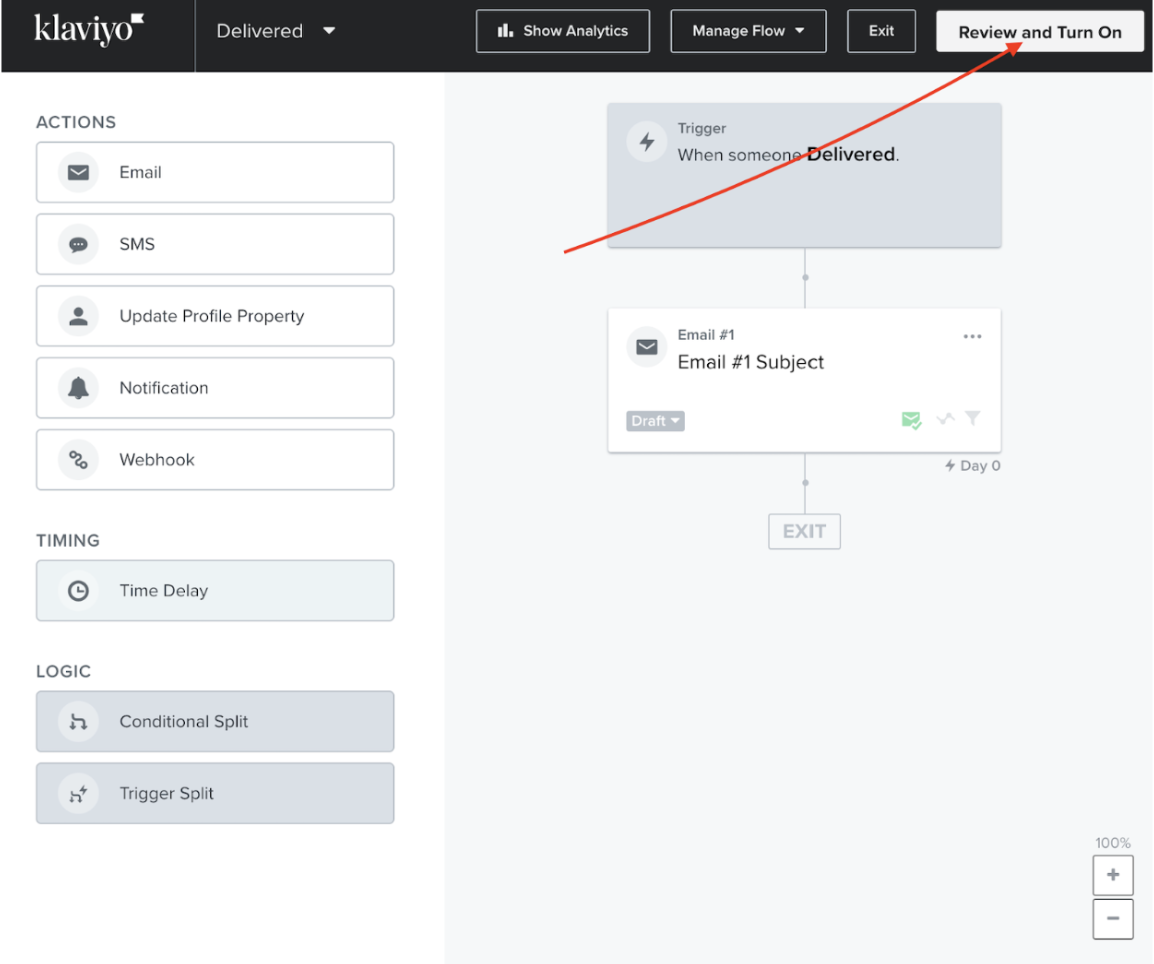Click the Webhook link icon
Screen dimensions: 1154x964
(x=78, y=460)
